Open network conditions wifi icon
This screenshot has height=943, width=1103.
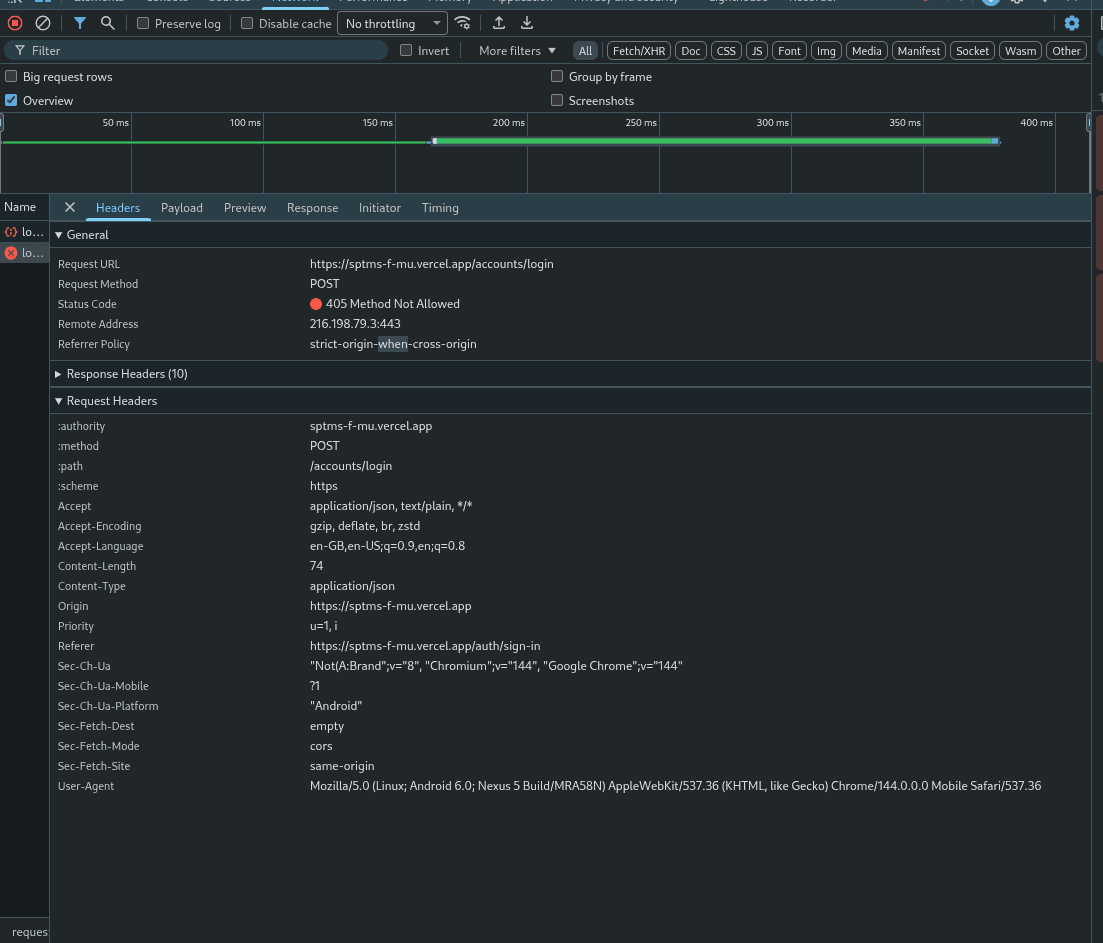click(463, 23)
